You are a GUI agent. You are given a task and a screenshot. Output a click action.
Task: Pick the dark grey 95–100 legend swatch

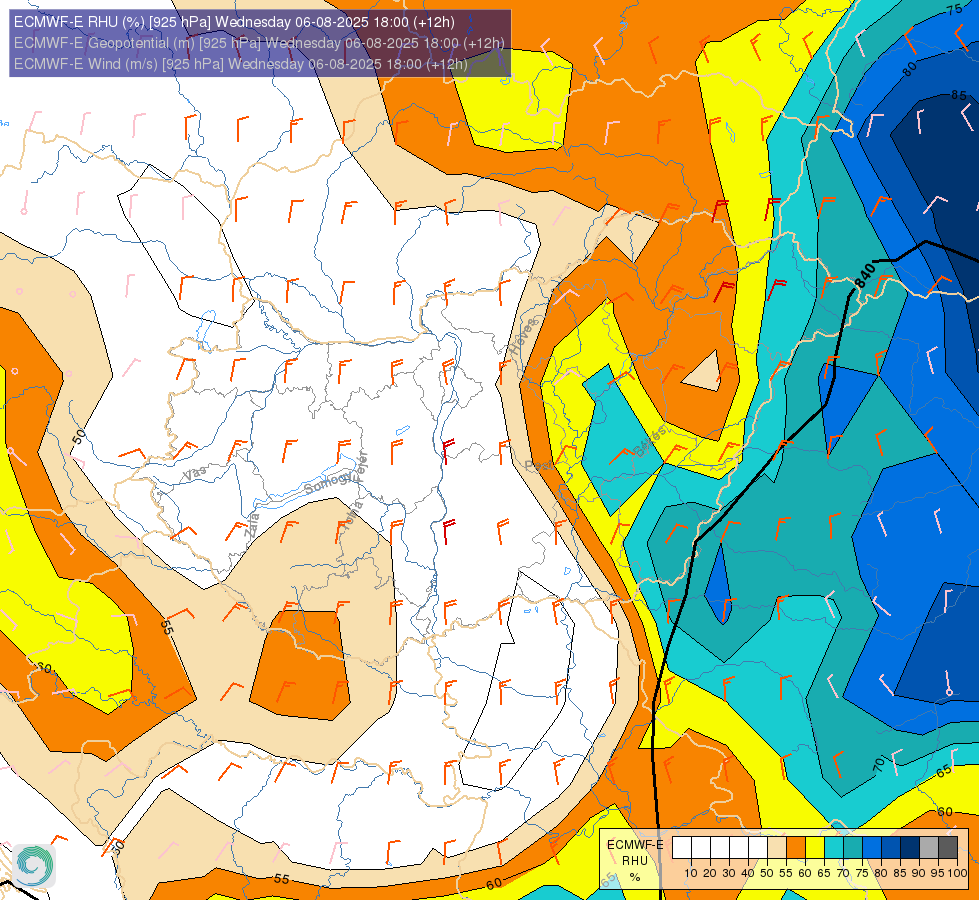[948, 848]
